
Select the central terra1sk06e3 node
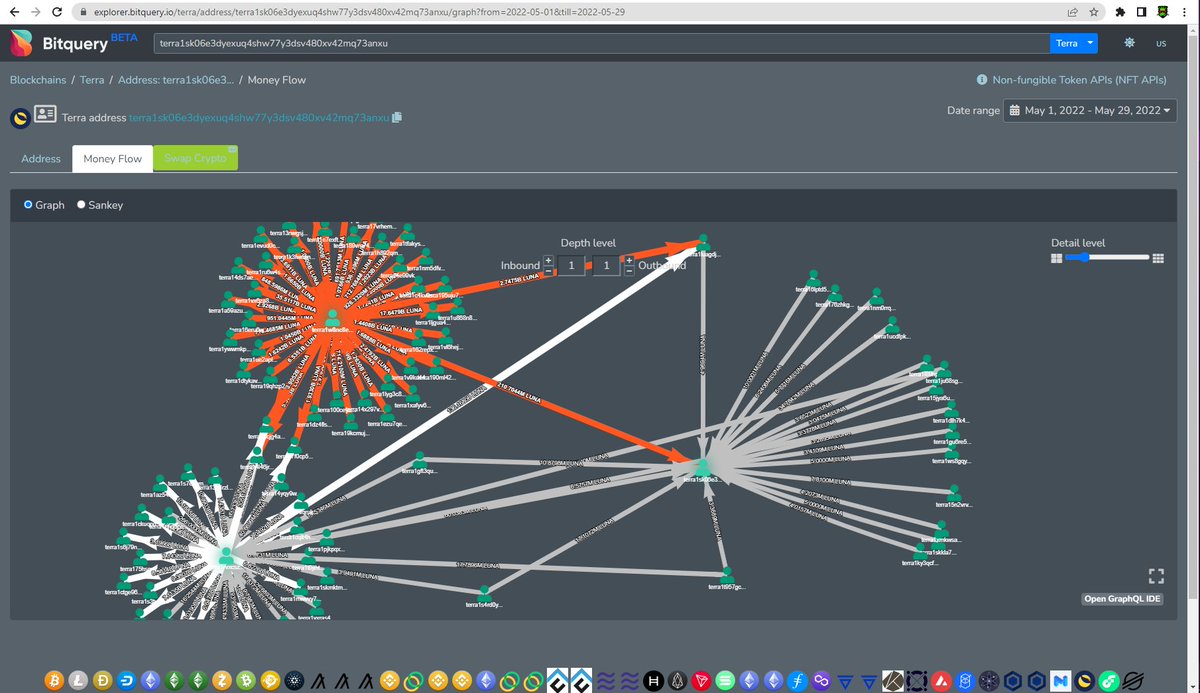tap(702, 466)
